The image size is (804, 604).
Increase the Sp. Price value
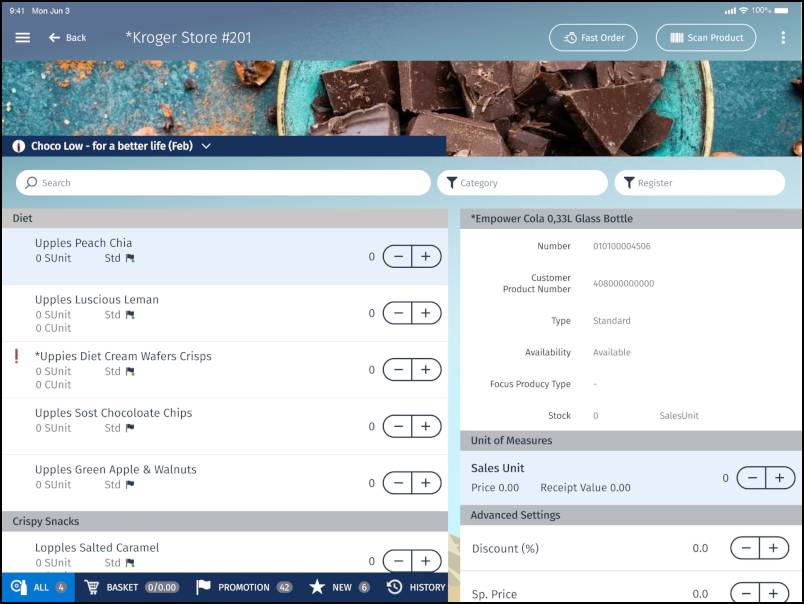(x=774, y=594)
